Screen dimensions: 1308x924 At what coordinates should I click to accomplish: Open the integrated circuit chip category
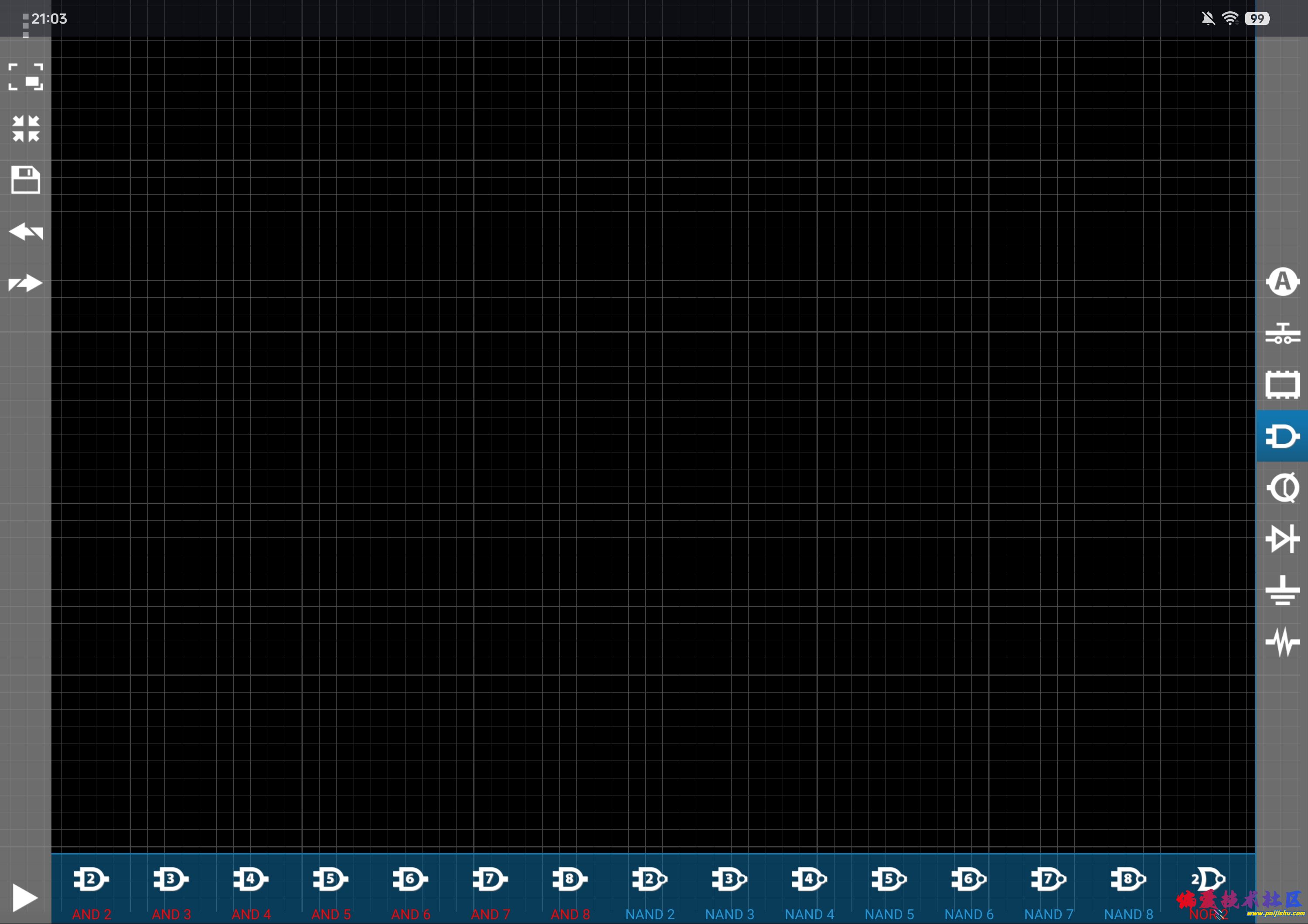tap(1282, 385)
